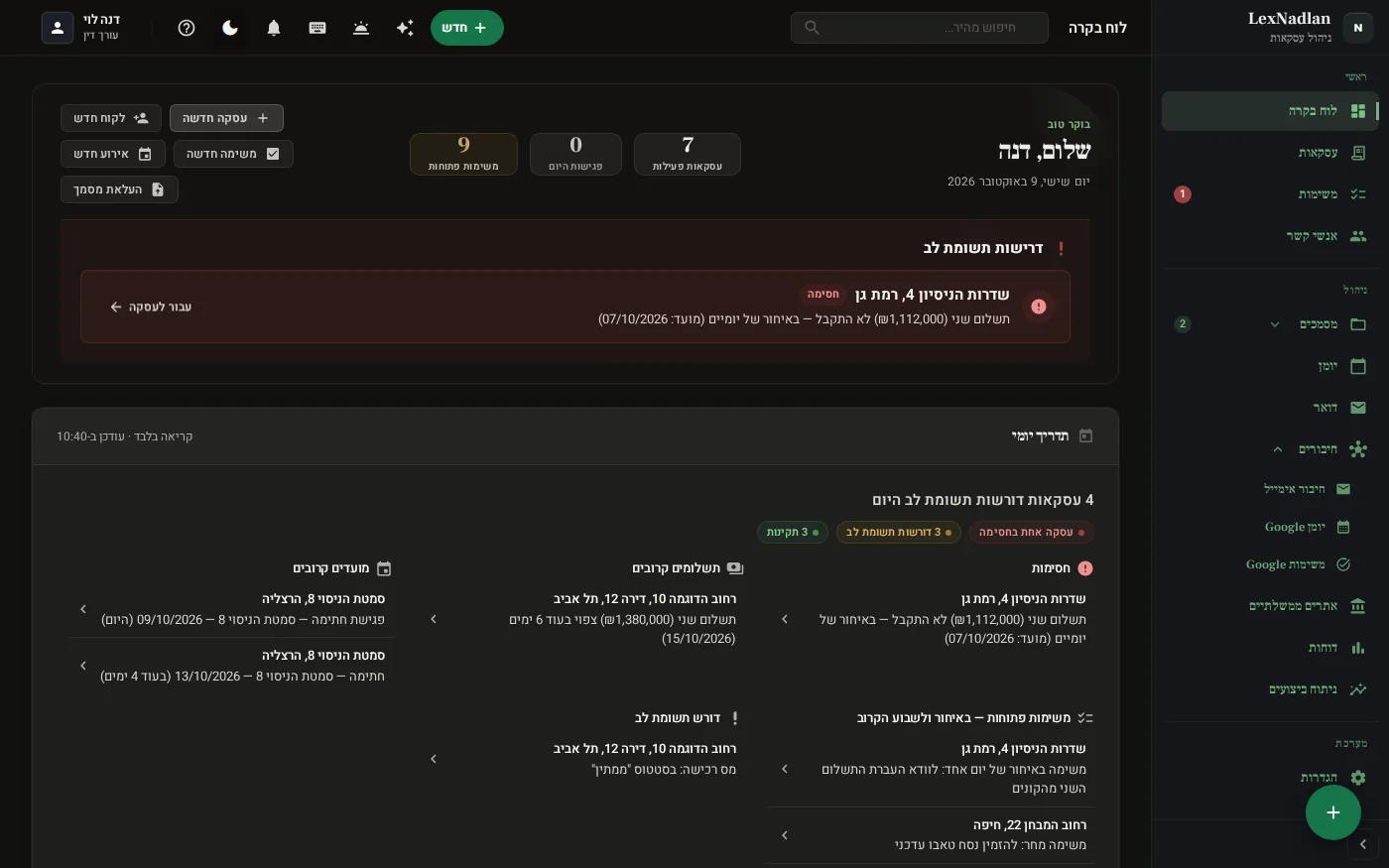
Task: Open the user profile avatar icon
Action: click(58, 28)
